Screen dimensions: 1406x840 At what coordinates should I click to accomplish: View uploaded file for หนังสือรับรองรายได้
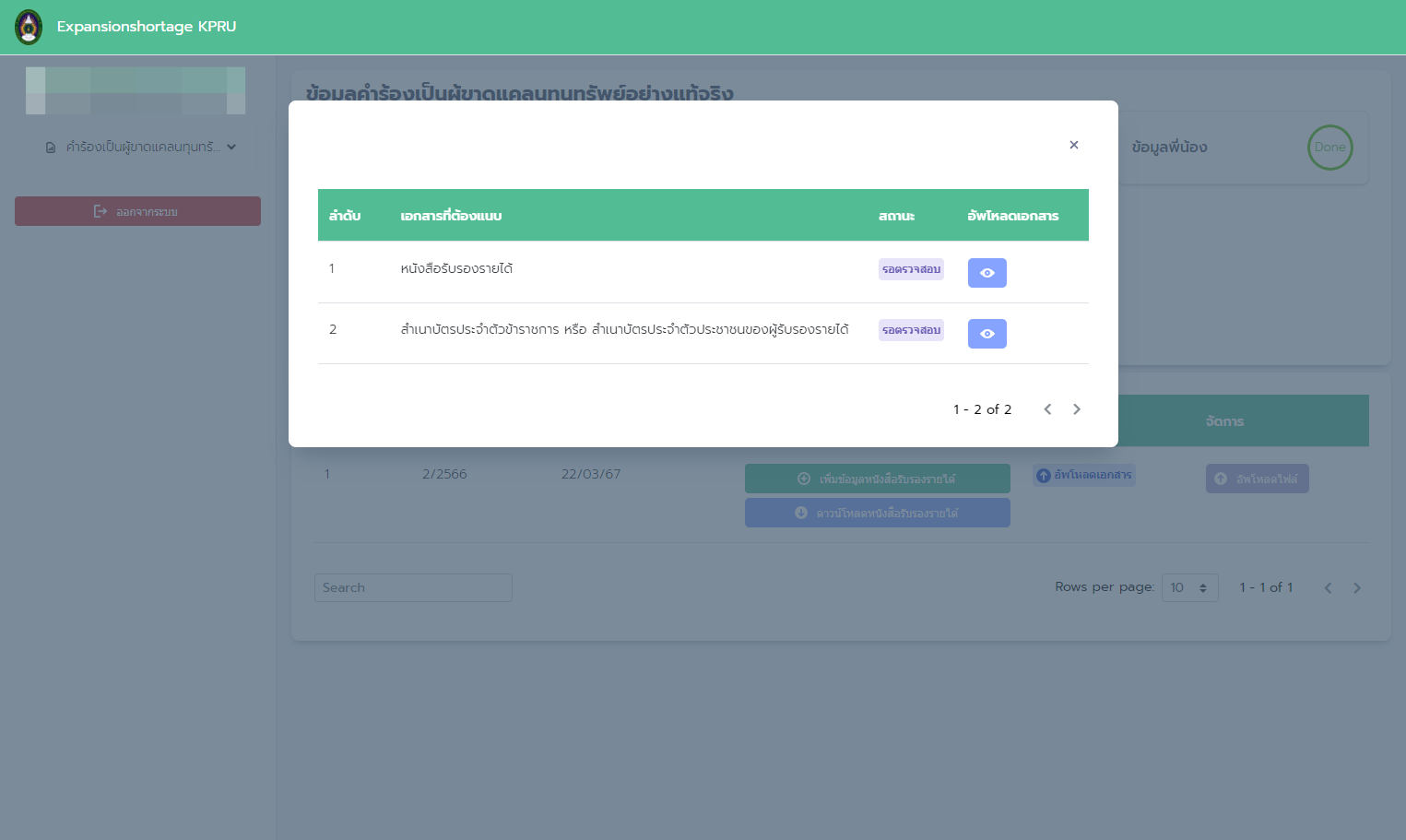pyautogui.click(x=987, y=273)
